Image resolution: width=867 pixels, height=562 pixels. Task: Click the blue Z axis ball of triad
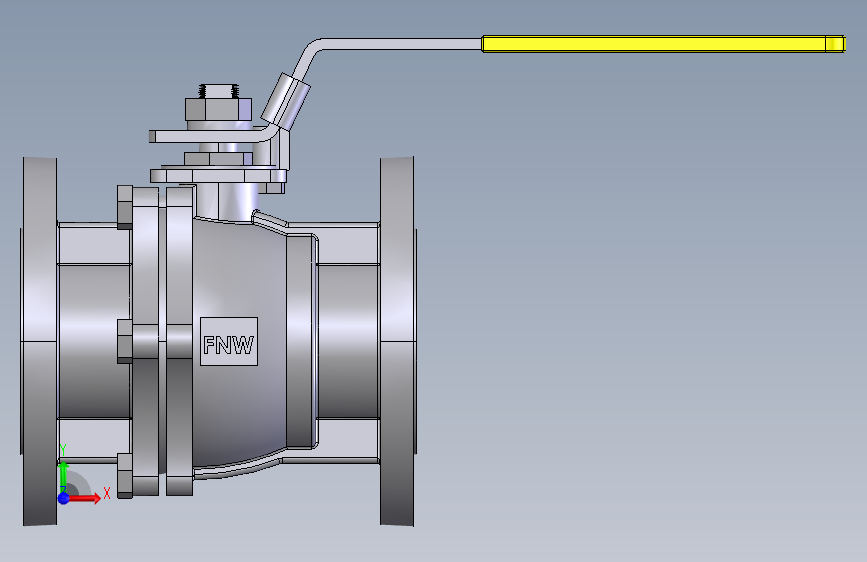coord(64,498)
